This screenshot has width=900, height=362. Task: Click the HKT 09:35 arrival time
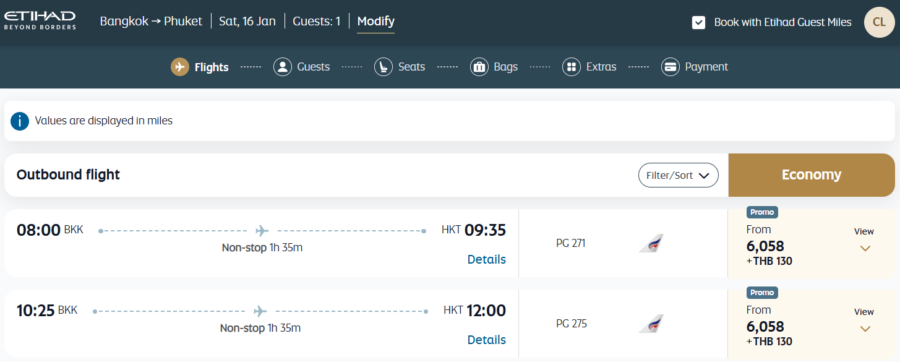pos(474,230)
